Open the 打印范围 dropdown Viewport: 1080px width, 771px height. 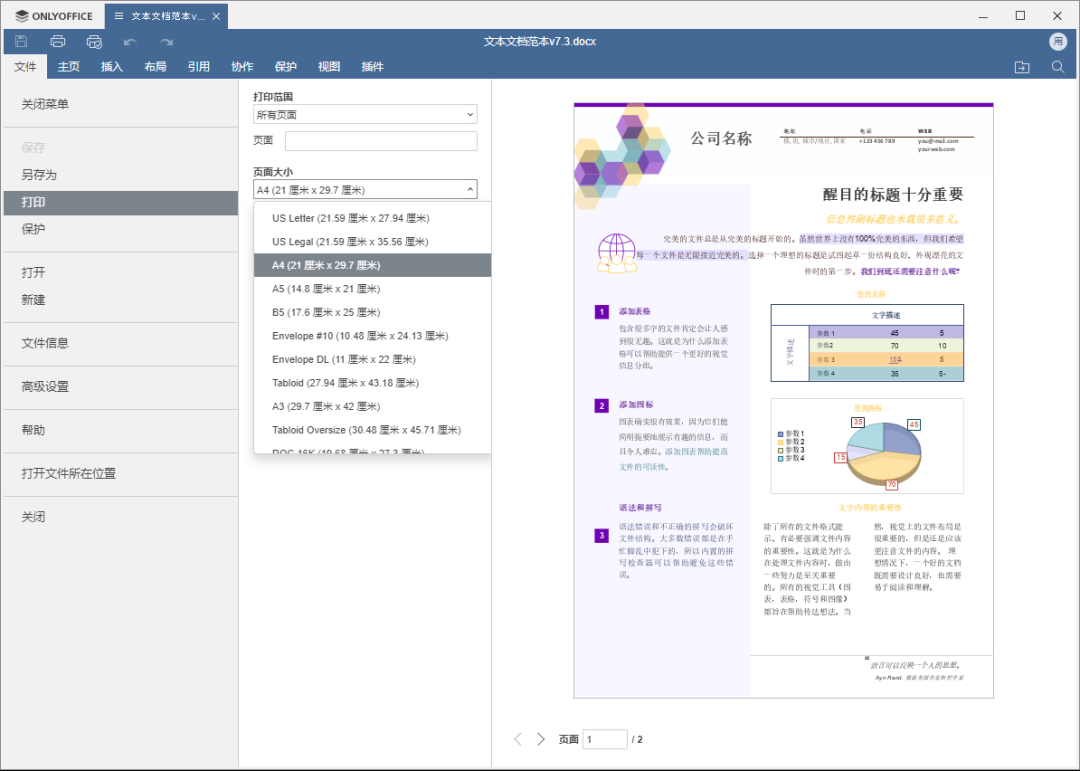(364, 114)
